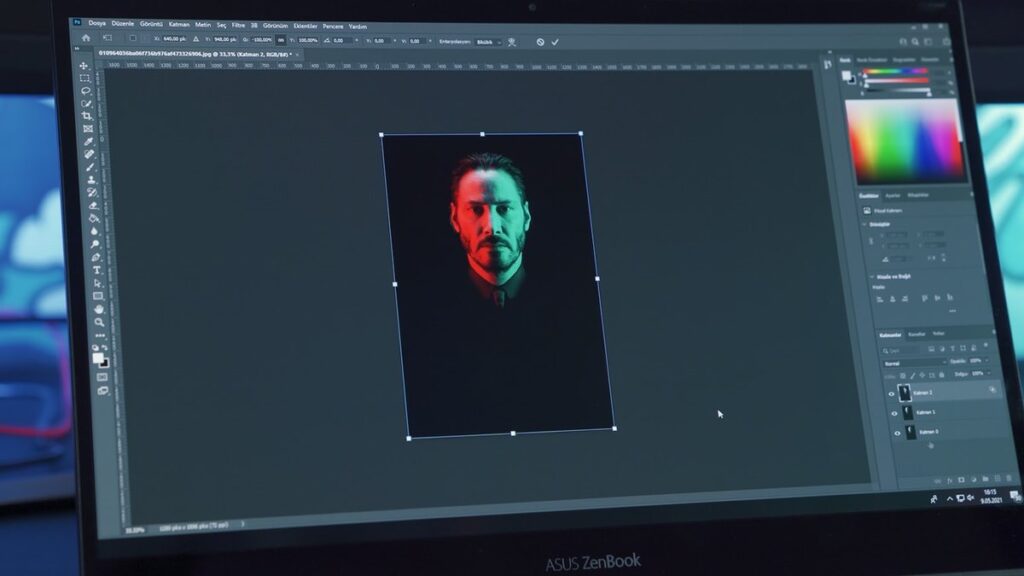This screenshot has height=576, width=1024.
Task: Delete layer using the trash icon
Action: click(1010, 479)
